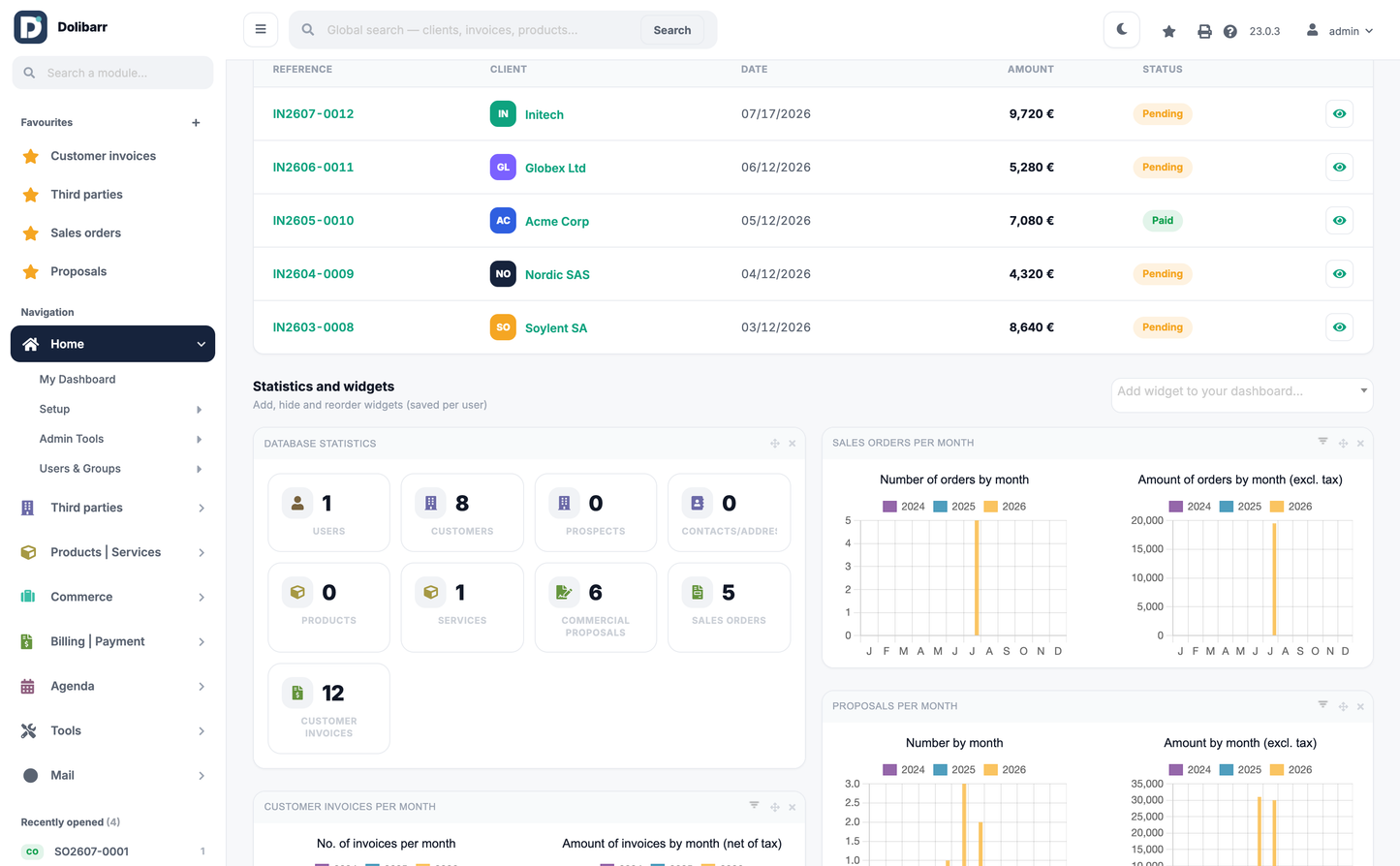Open Initech client page
This screenshot has height=866, width=1400.
(x=544, y=114)
